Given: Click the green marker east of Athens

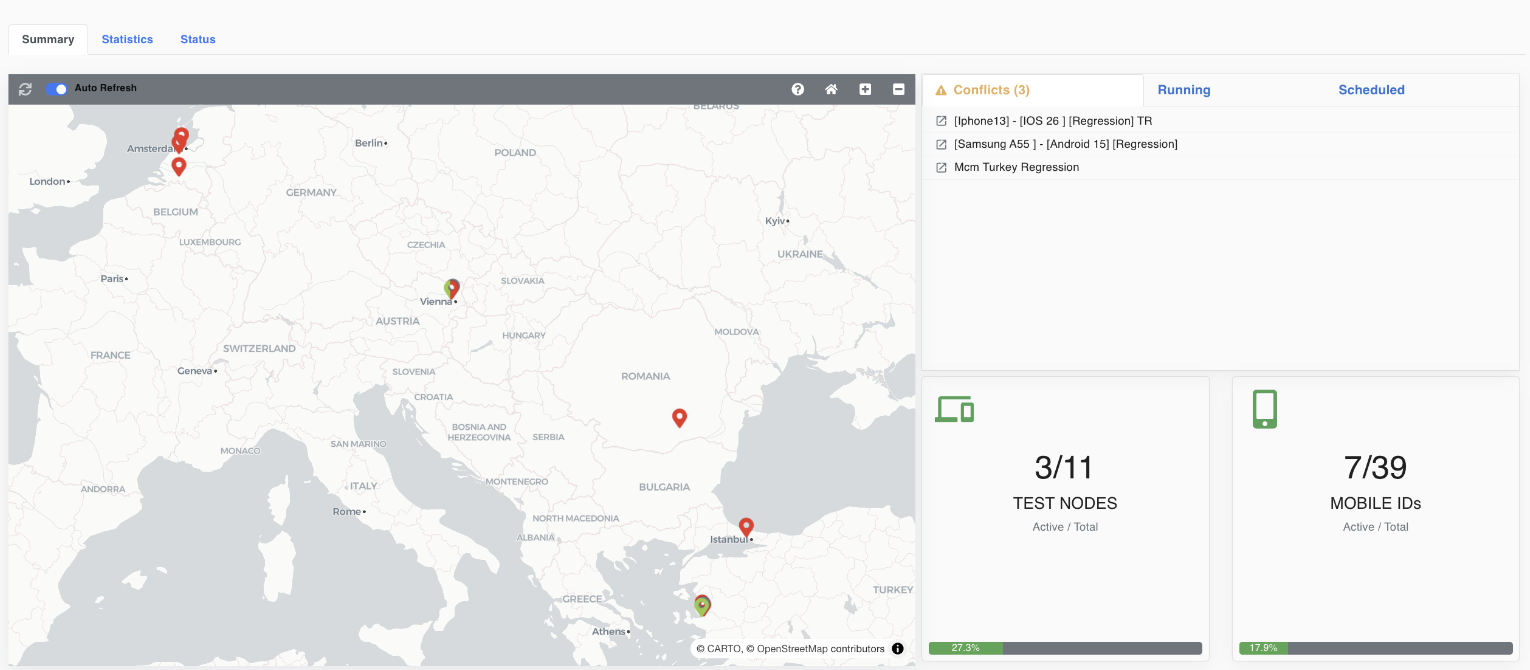Looking at the screenshot, I should coord(702,605).
